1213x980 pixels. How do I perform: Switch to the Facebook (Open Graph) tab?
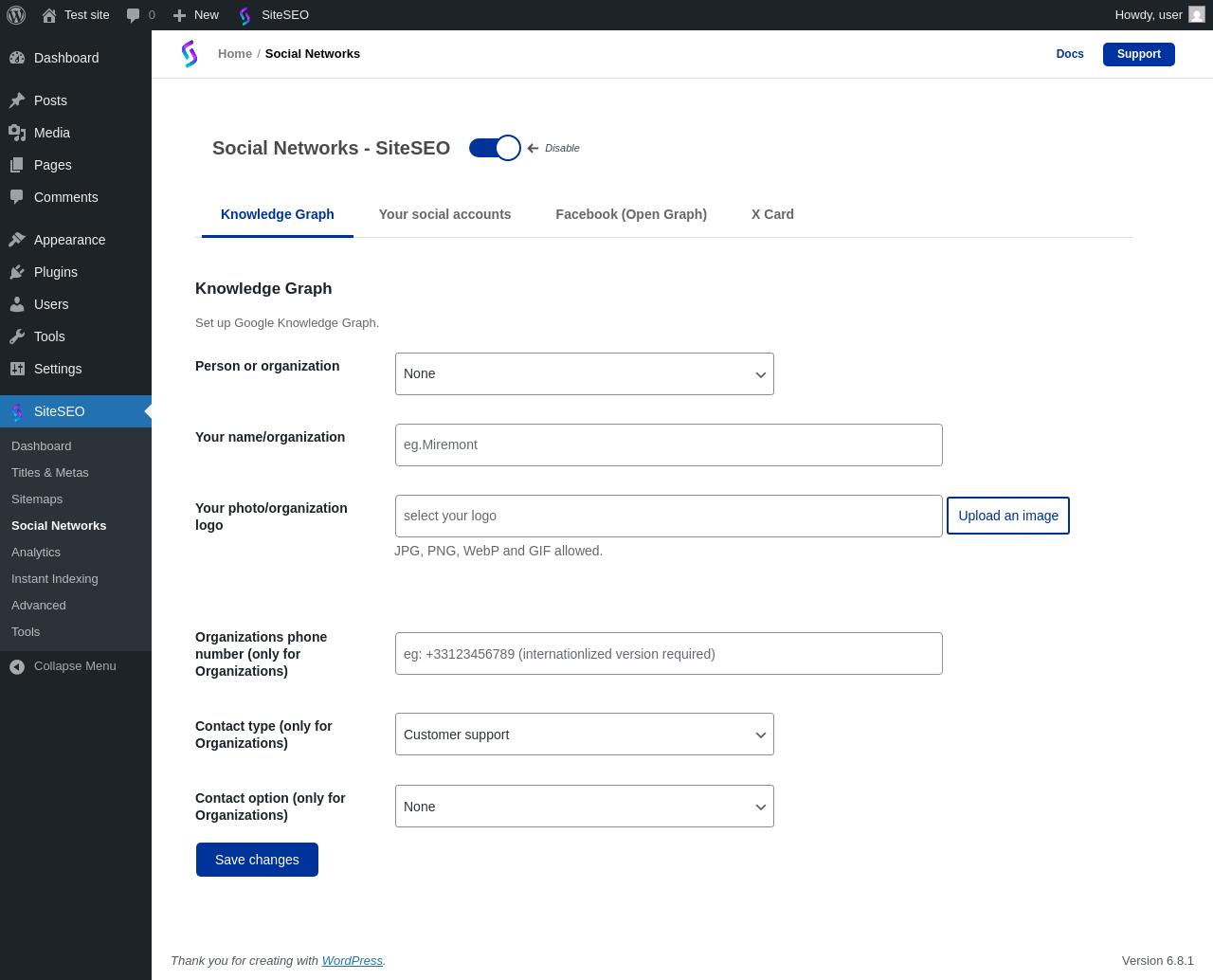pos(631,214)
